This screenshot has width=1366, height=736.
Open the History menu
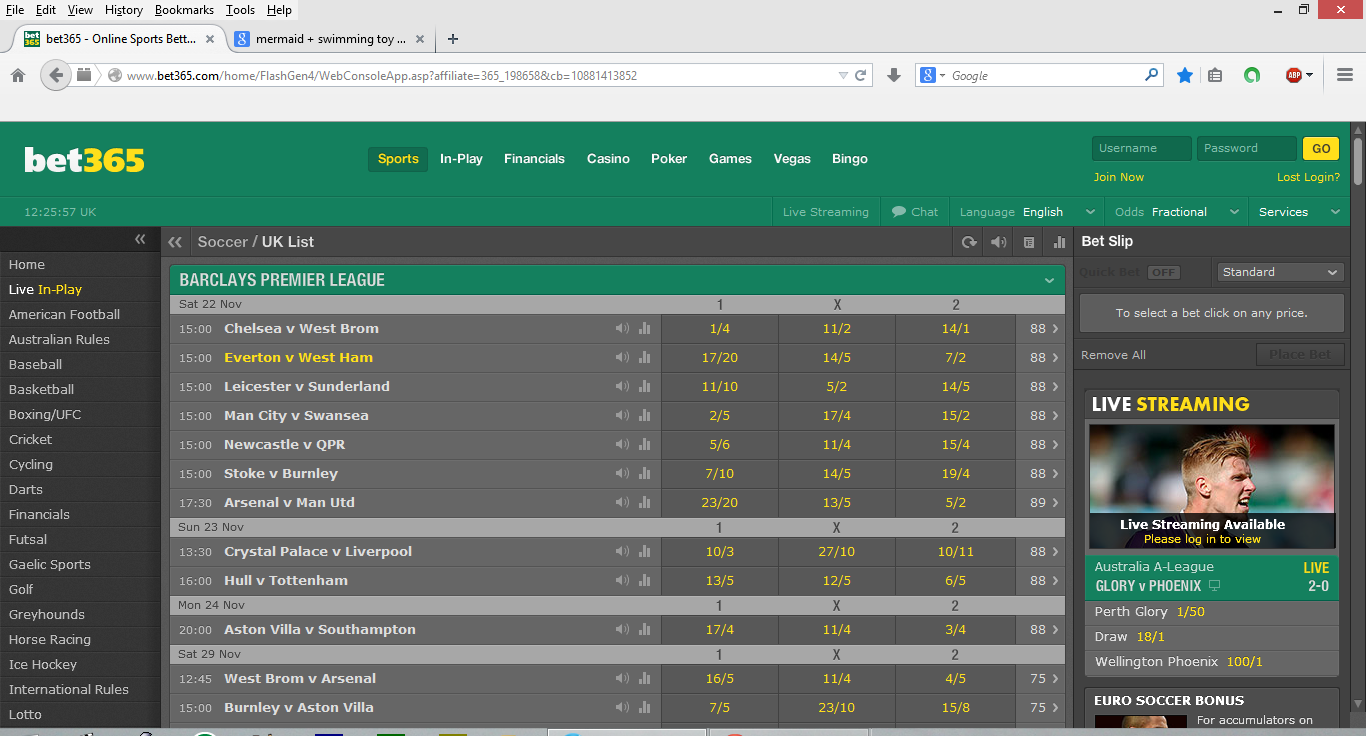click(123, 10)
